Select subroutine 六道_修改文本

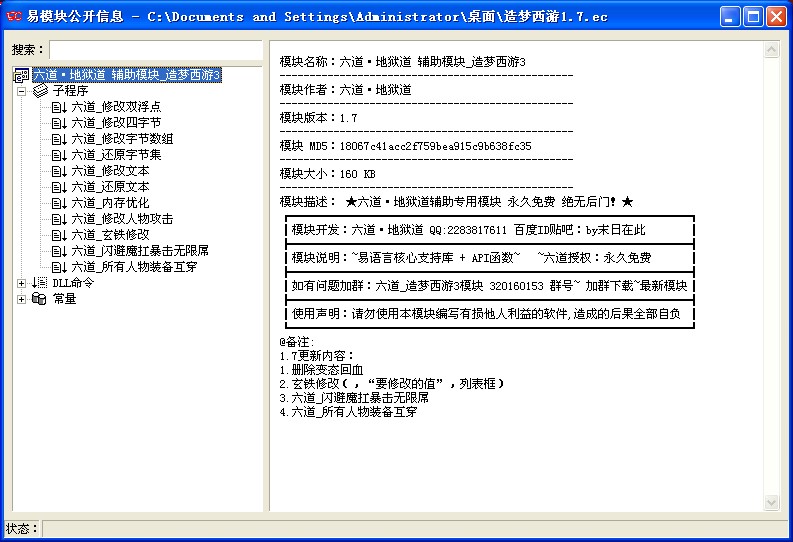[x=110, y=171]
